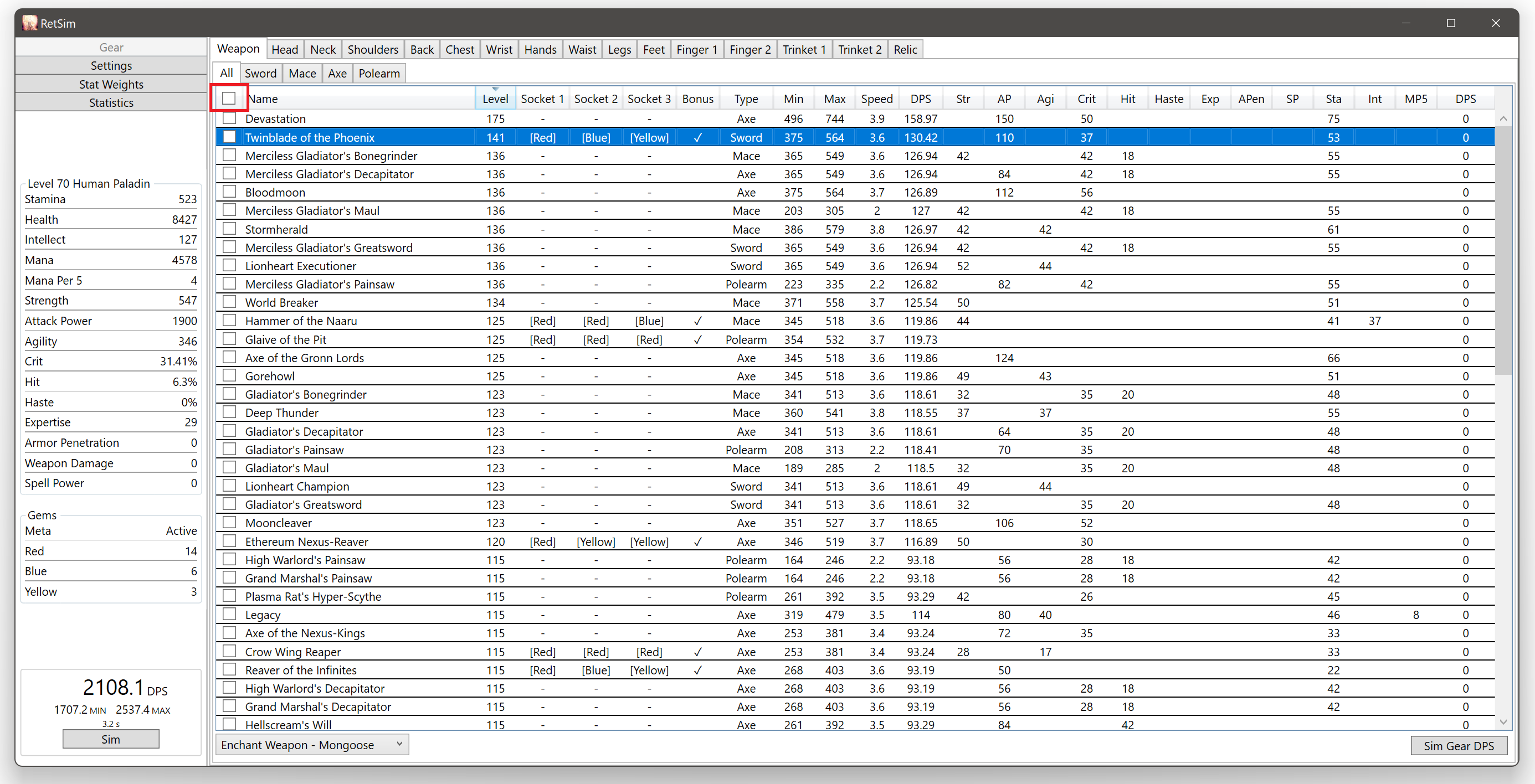Screen dimensions: 1535x784
Task: Select Plasma Rat's Hyper-Scythe row
Action: (855, 596)
